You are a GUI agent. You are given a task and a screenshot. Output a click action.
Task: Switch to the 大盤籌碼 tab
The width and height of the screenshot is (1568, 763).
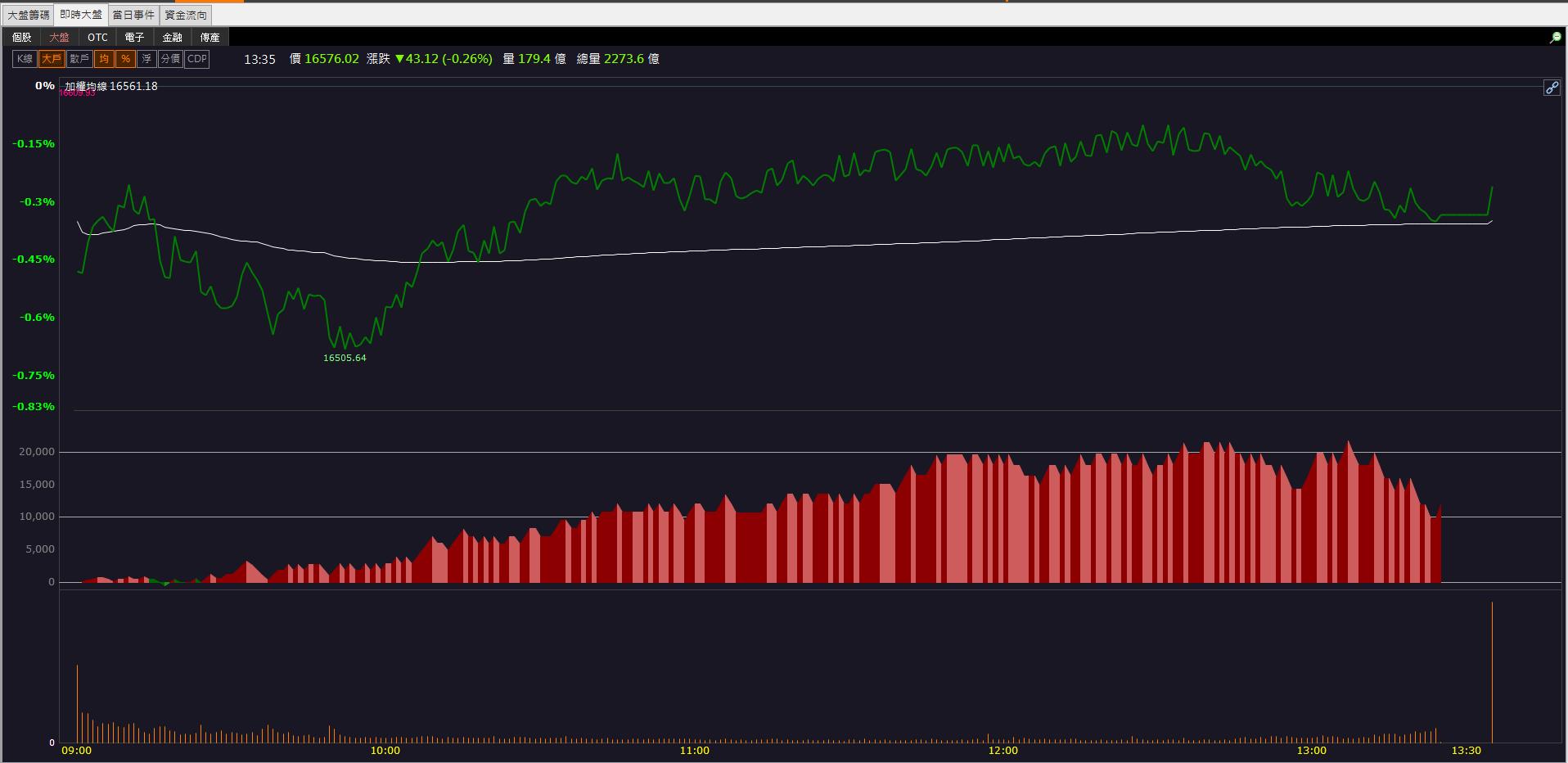pyautogui.click(x=29, y=15)
